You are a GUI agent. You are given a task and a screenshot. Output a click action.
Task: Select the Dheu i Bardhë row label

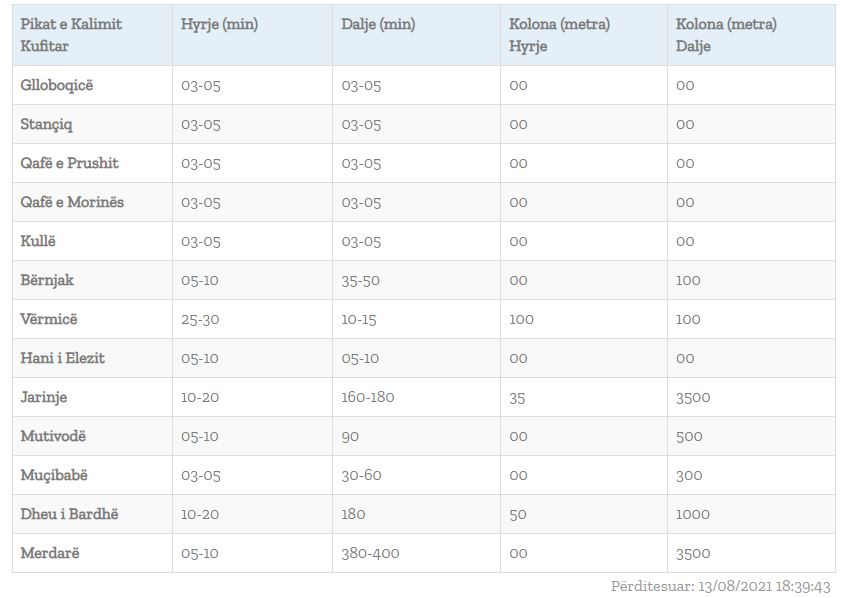click(x=70, y=514)
